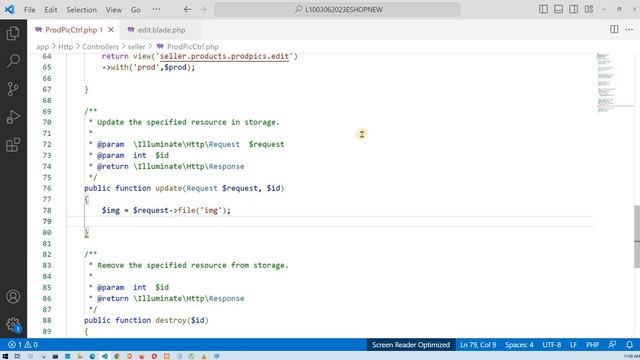Click the feedback icon in status bar
The height and width of the screenshot is (360, 640).
pos(612,345)
